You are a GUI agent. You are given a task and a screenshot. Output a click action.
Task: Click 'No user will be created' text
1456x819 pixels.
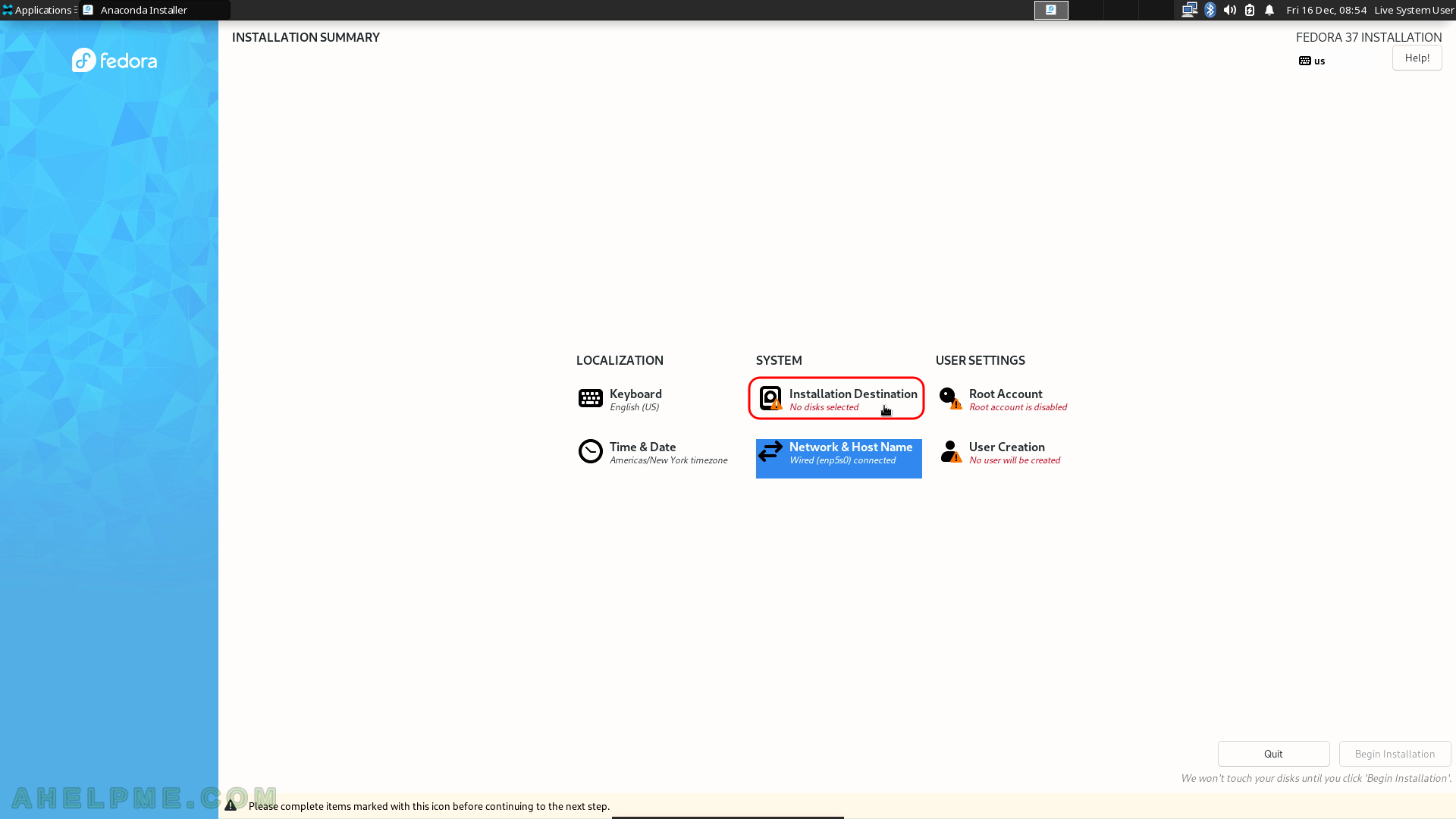[x=1015, y=461]
